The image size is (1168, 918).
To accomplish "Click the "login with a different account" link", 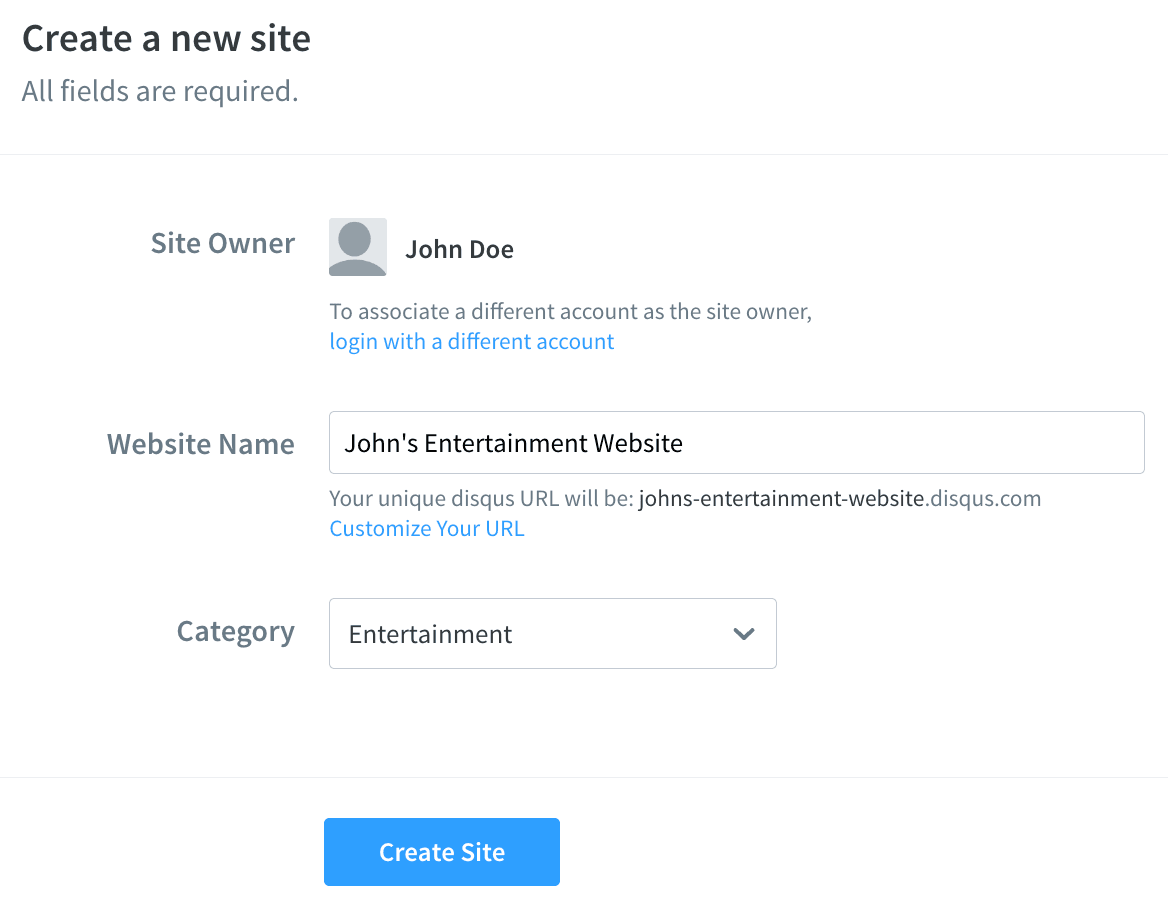I will [471, 342].
